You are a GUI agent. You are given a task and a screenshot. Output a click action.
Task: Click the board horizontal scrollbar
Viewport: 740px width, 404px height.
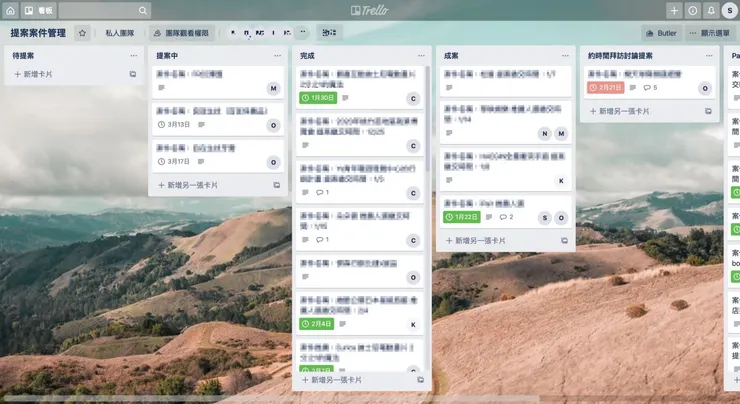(x=271, y=399)
